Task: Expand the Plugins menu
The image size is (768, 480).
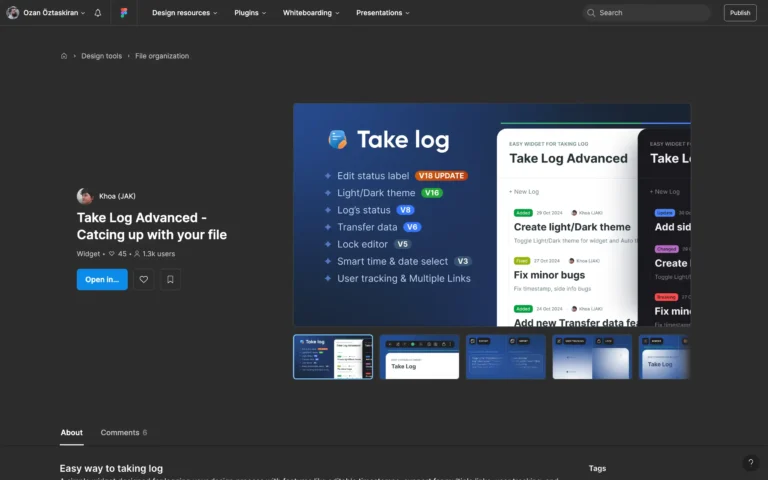Action: [250, 13]
